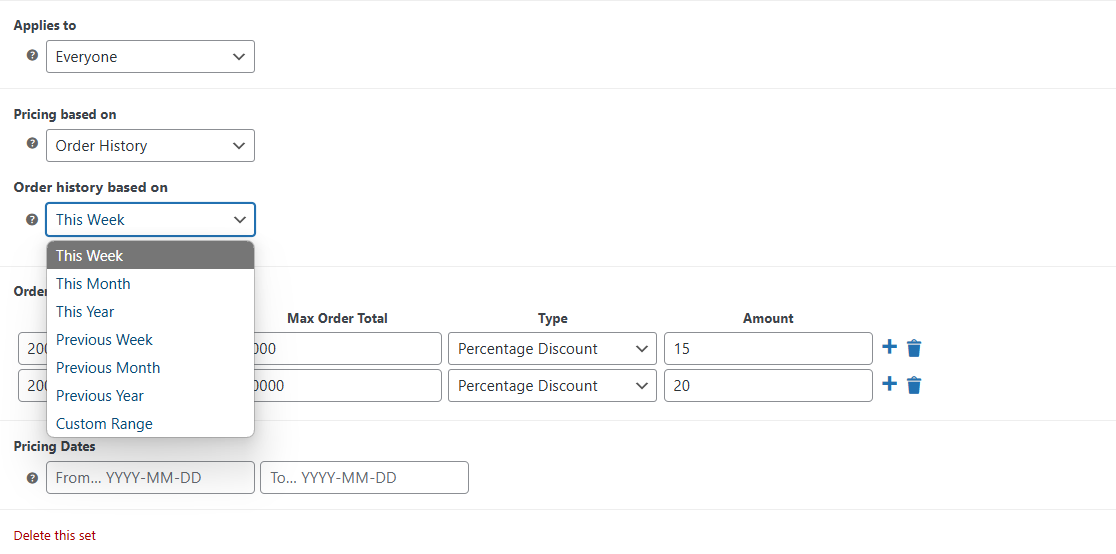Image resolution: width=1116 pixels, height=554 pixels.
Task: Click the Delete this set link
Action: 55,535
